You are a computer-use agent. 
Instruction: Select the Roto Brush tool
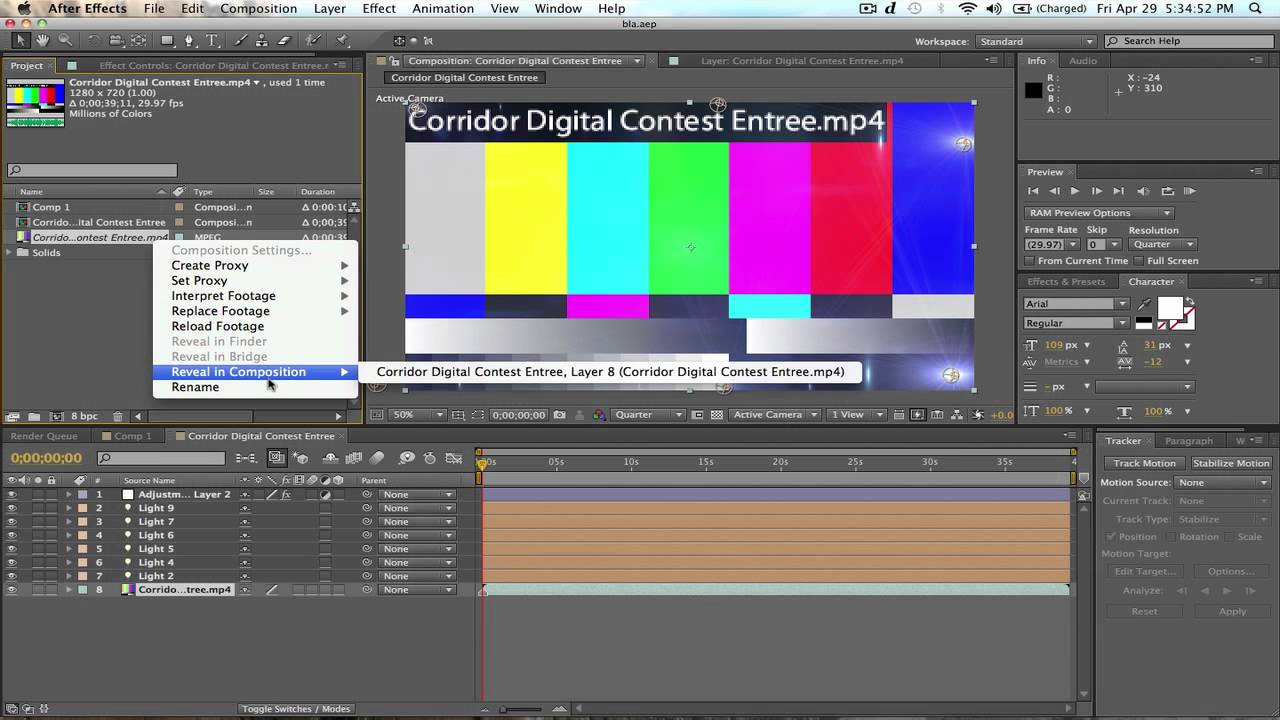click(x=314, y=41)
